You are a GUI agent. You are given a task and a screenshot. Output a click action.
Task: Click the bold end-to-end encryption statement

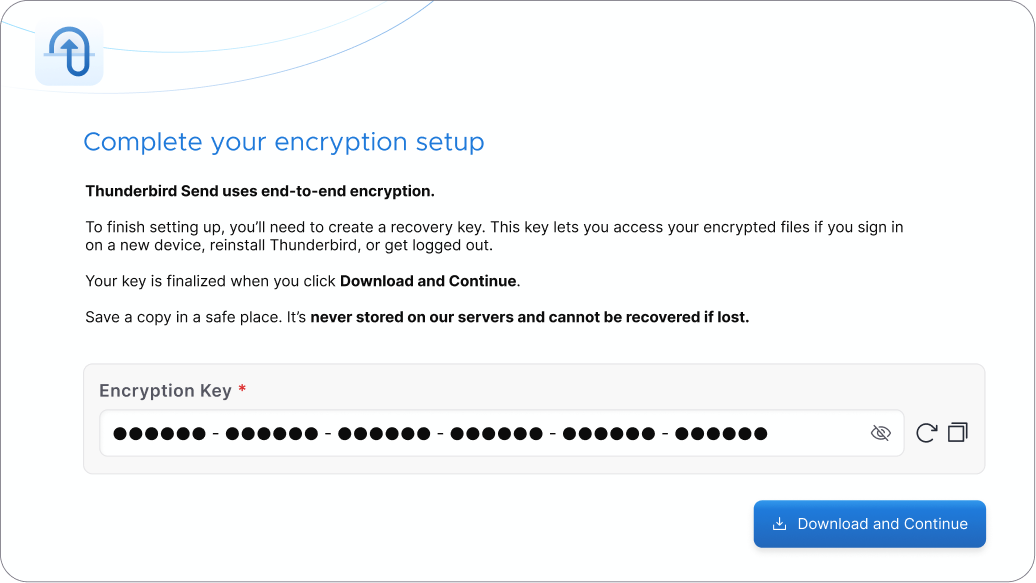click(x=259, y=191)
